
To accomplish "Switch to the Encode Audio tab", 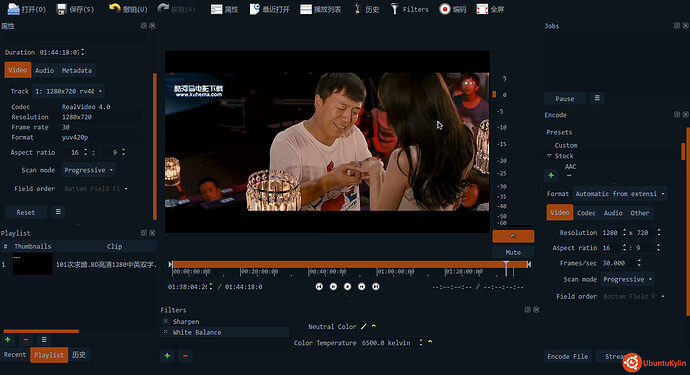I will (x=613, y=213).
